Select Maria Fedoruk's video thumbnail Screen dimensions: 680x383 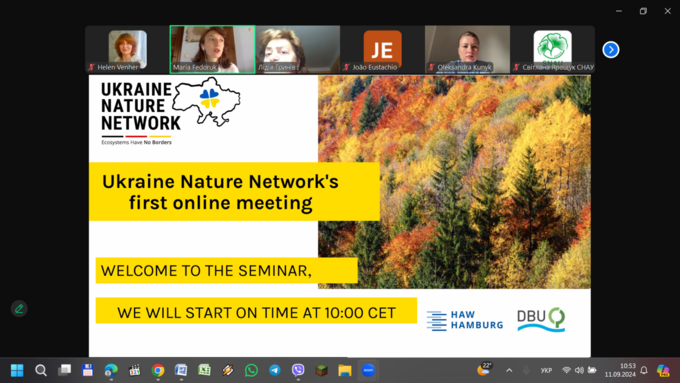212,49
